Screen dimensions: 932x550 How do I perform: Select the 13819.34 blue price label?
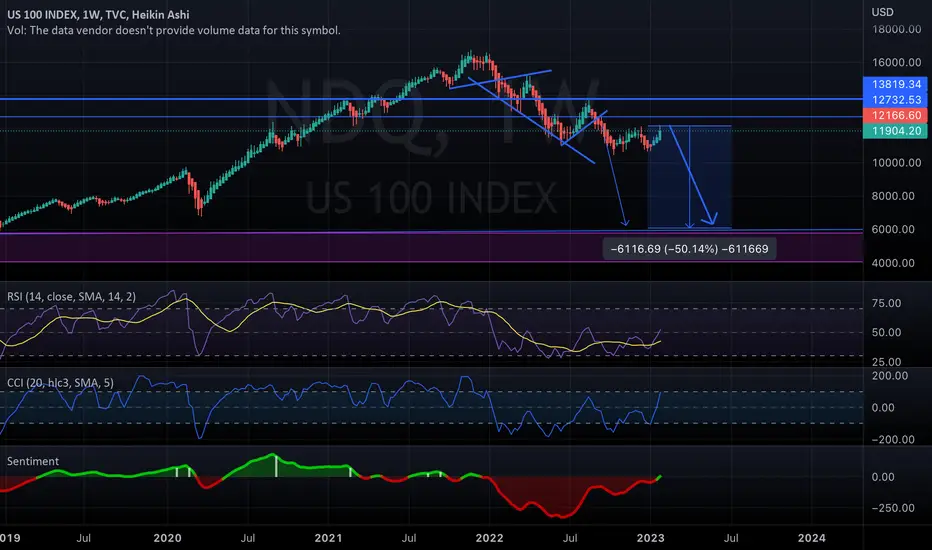coord(895,84)
